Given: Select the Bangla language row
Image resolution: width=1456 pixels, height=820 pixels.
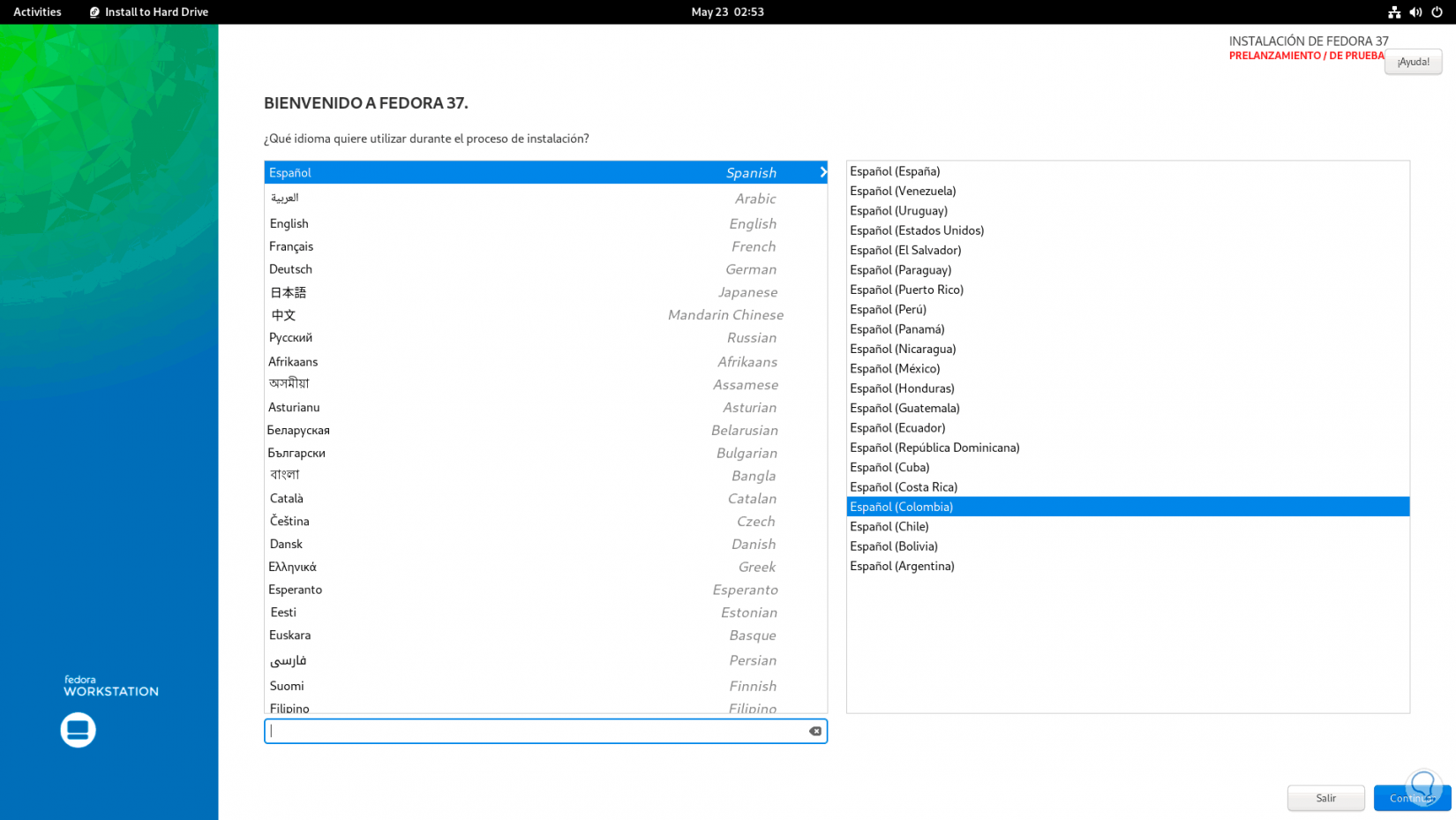Looking at the screenshot, I should (545, 476).
